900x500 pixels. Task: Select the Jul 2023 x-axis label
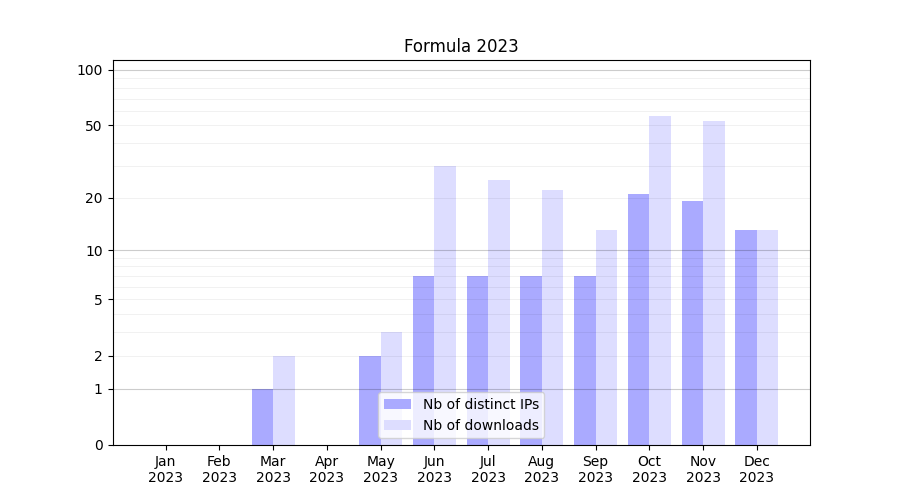488,469
